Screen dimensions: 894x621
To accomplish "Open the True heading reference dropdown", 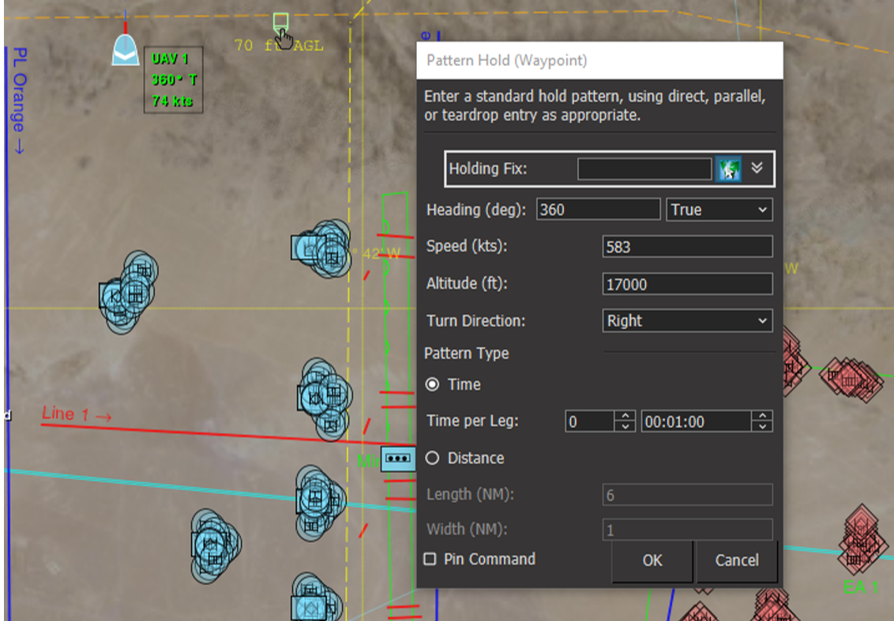I will click(x=719, y=209).
